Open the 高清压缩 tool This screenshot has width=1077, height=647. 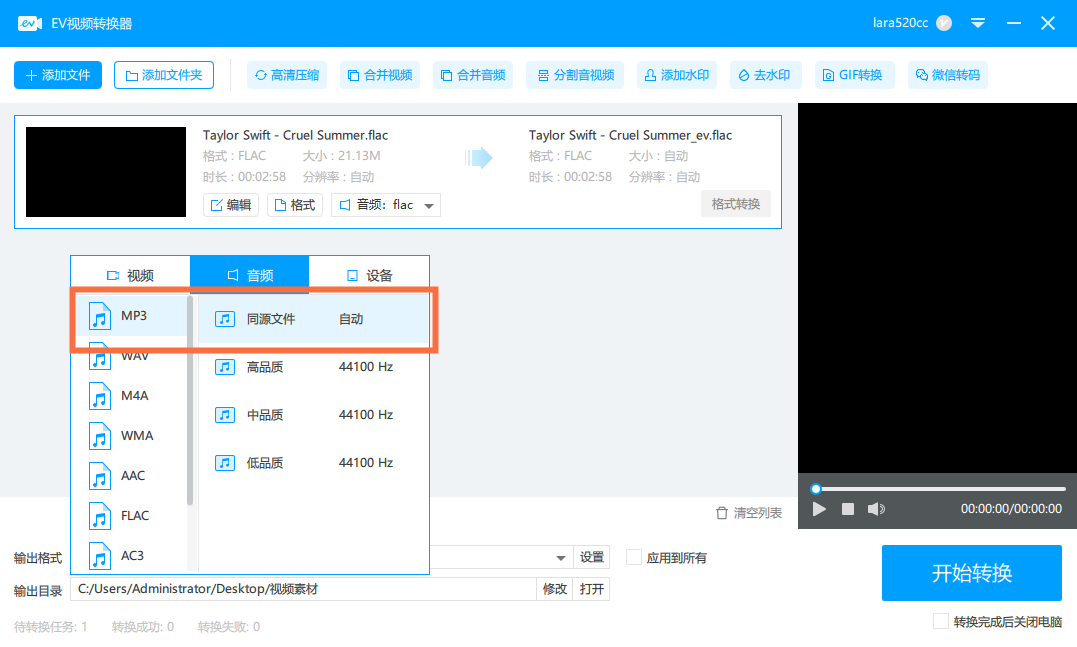point(287,75)
